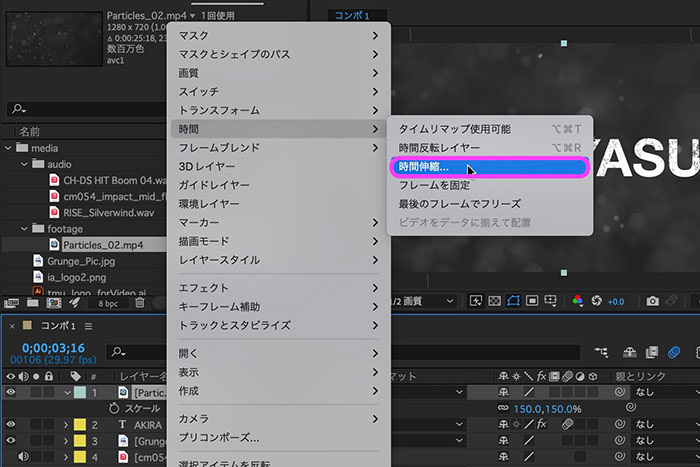The height and width of the screenshot is (467, 700).
Task: Toggle mask and shape path visibility icon
Action: [513, 301]
